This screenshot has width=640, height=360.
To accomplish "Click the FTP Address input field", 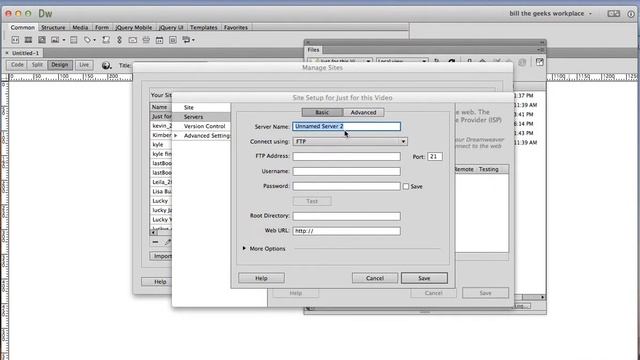I will [x=347, y=156].
